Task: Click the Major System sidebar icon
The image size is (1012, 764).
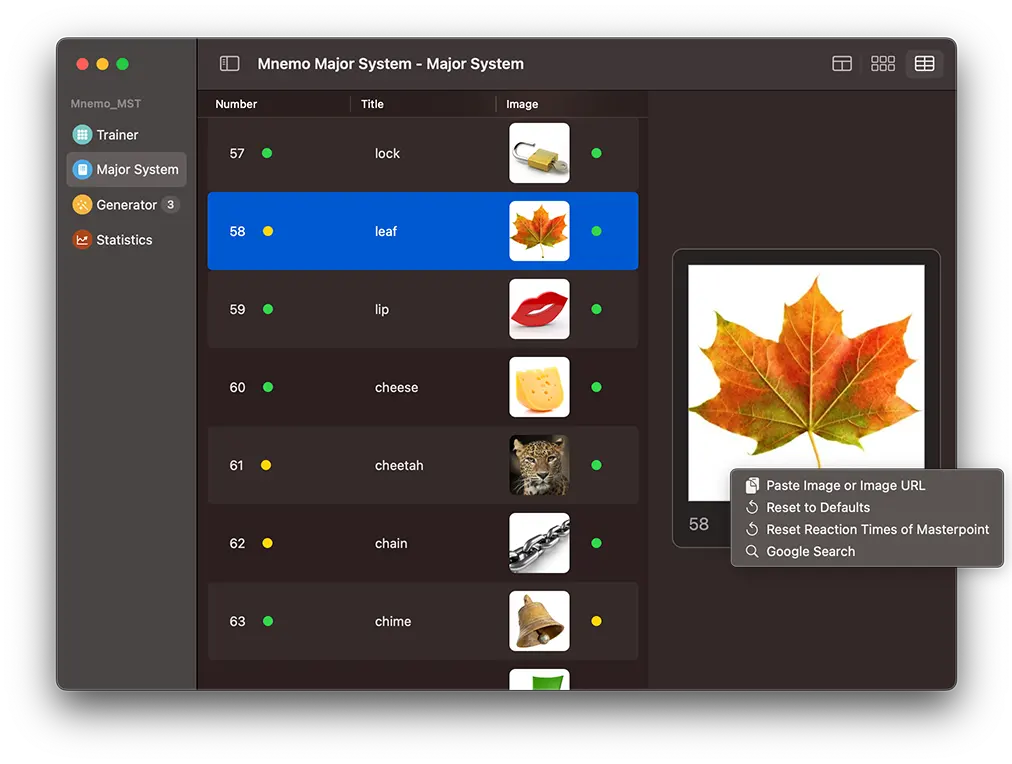Action: pos(82,169)
